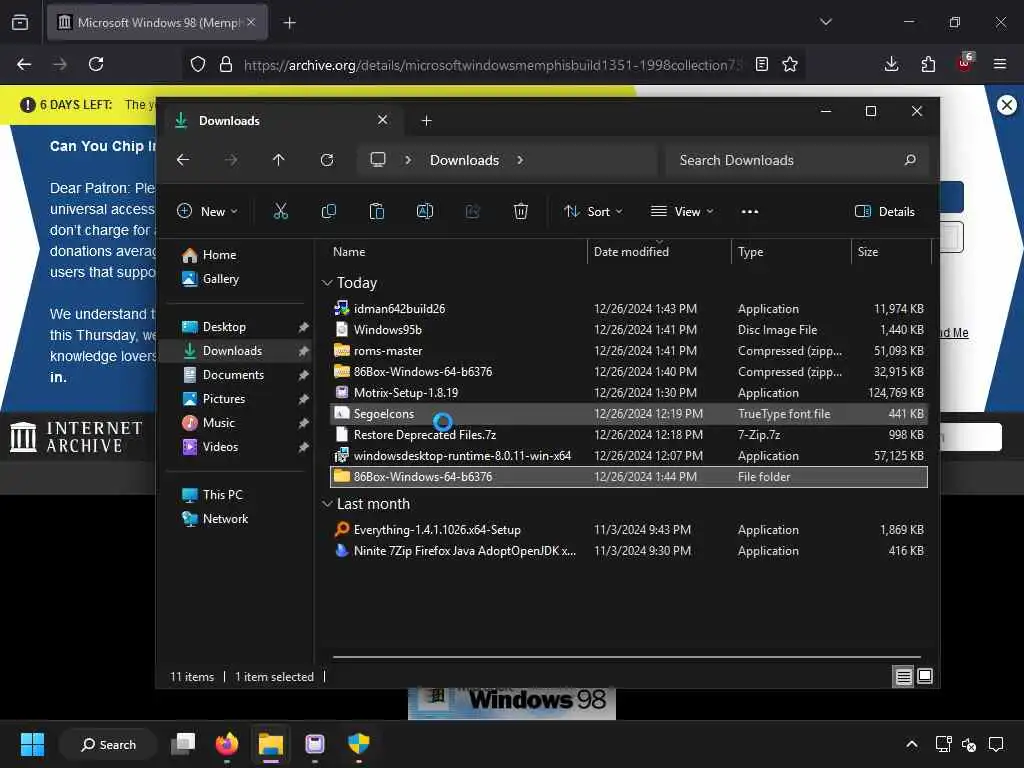
Task: Click the Internet Archive logo link
Action: (x=76, y=437)
